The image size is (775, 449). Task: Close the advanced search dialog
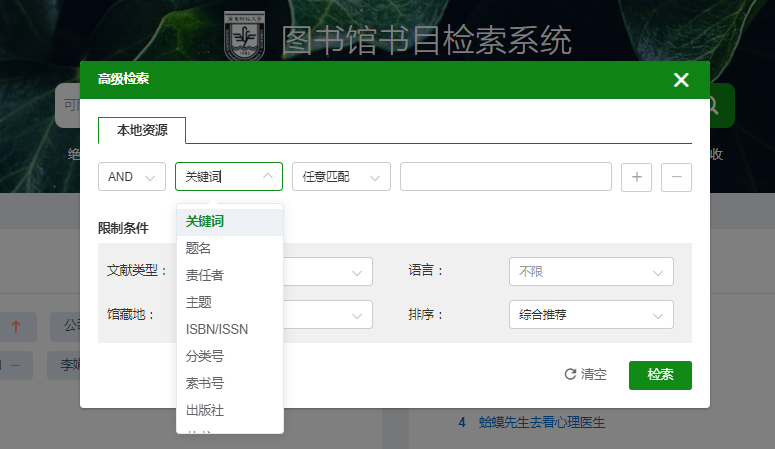681,80
